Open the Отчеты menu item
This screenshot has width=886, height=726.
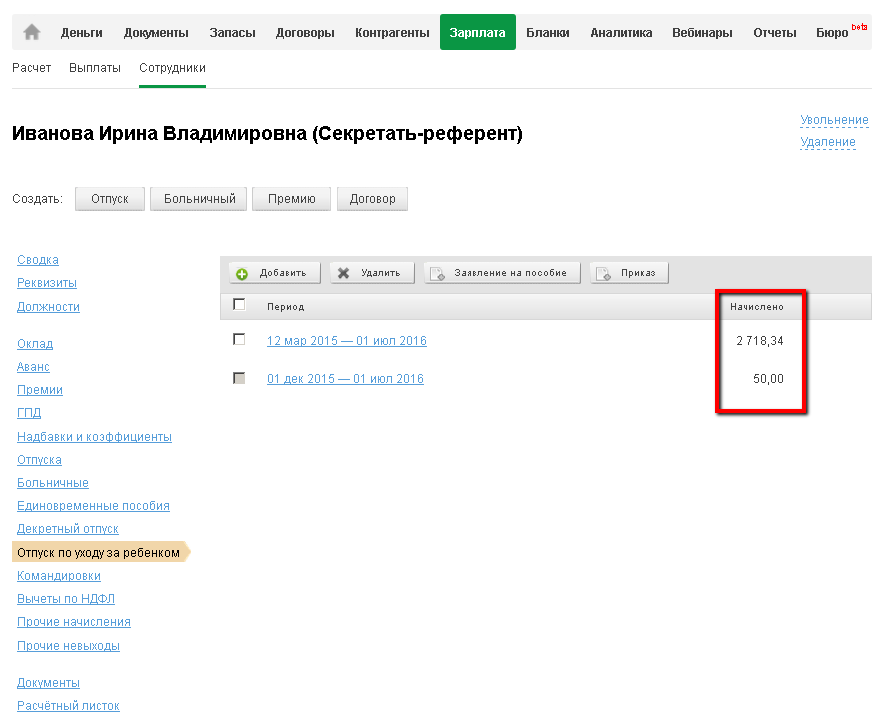(775, 33)
